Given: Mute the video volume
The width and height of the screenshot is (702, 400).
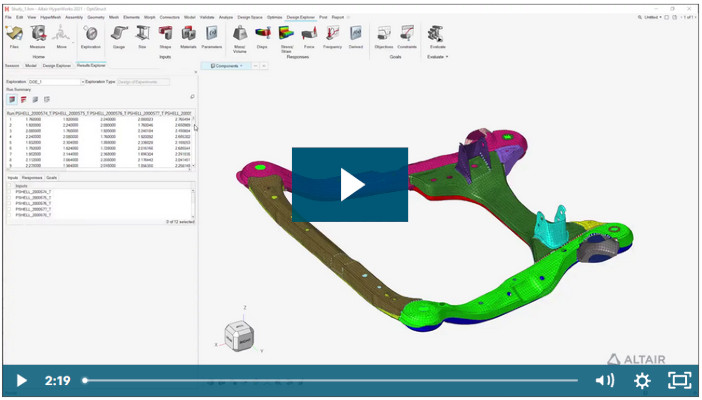Looking at the screenshot, I should coord(605,381).
